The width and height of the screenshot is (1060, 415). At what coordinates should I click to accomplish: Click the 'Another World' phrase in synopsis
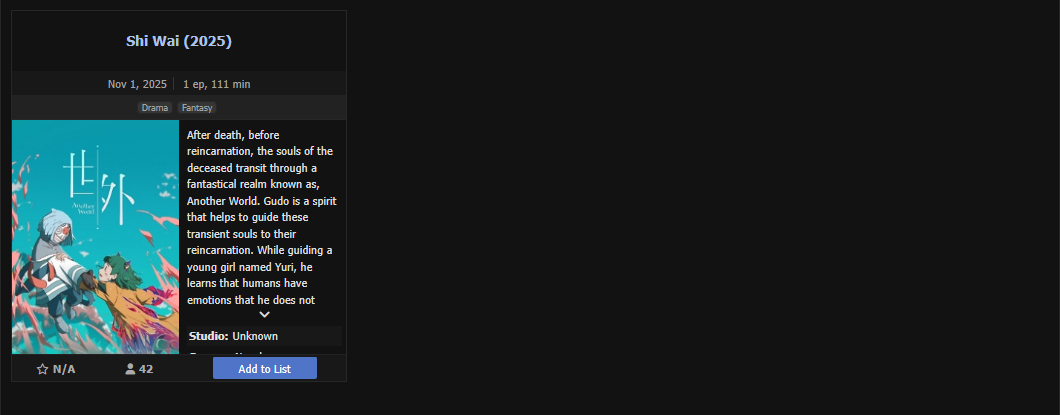tap(226, 200)
